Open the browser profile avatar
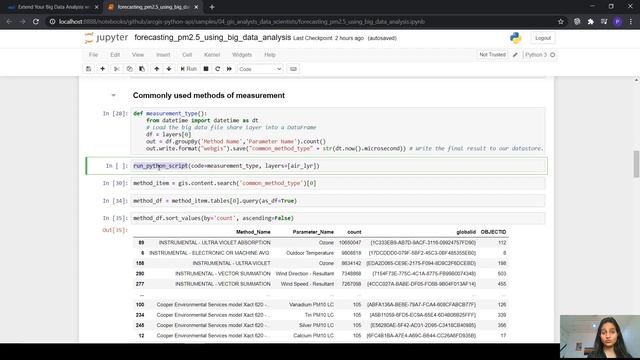Viewport: 640px width, 360px height. point(618,22)
